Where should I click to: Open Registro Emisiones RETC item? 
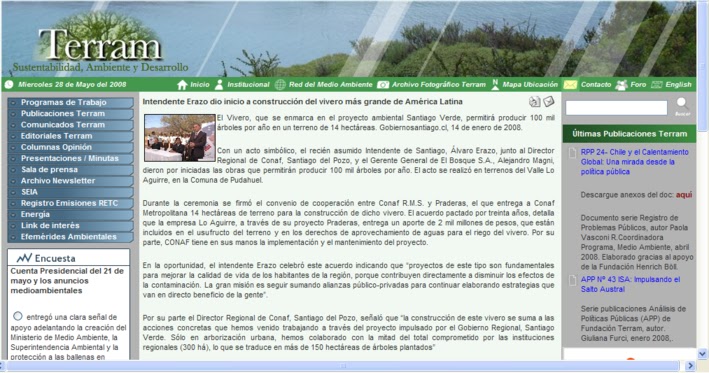[71, 203]
